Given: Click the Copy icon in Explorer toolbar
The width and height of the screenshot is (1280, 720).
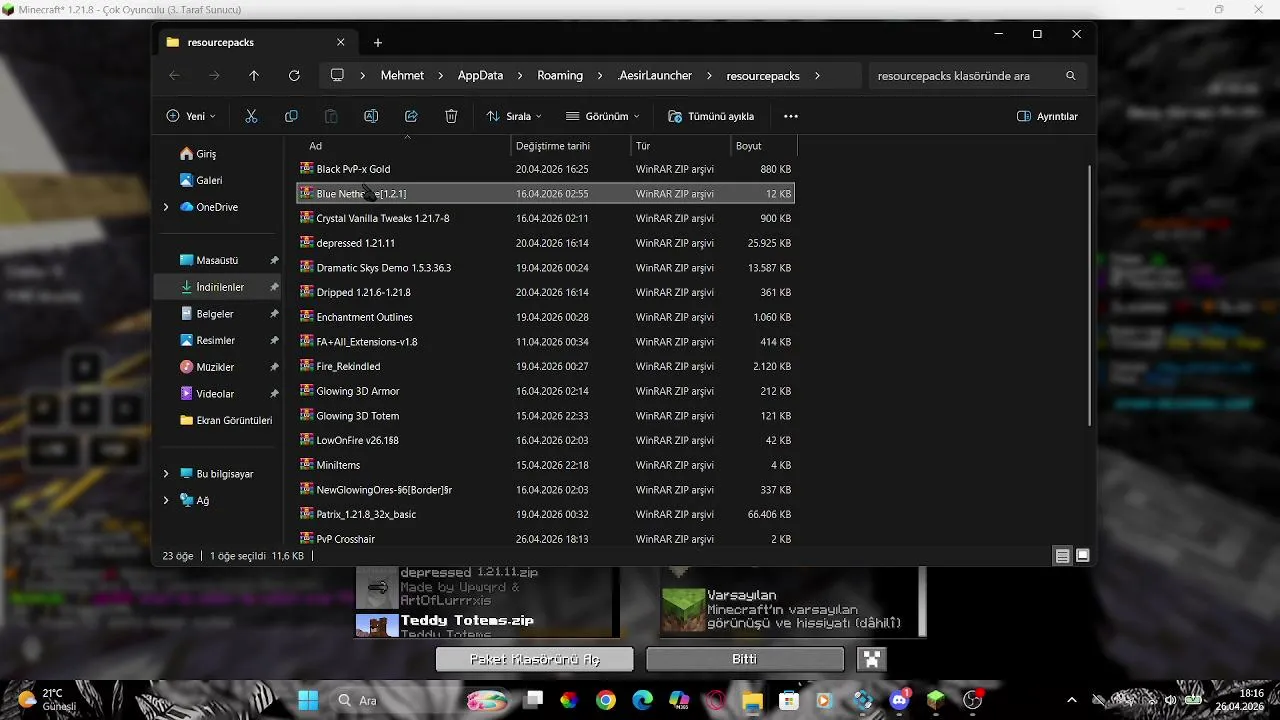Looking at the screenshot, I should (291, 116).
